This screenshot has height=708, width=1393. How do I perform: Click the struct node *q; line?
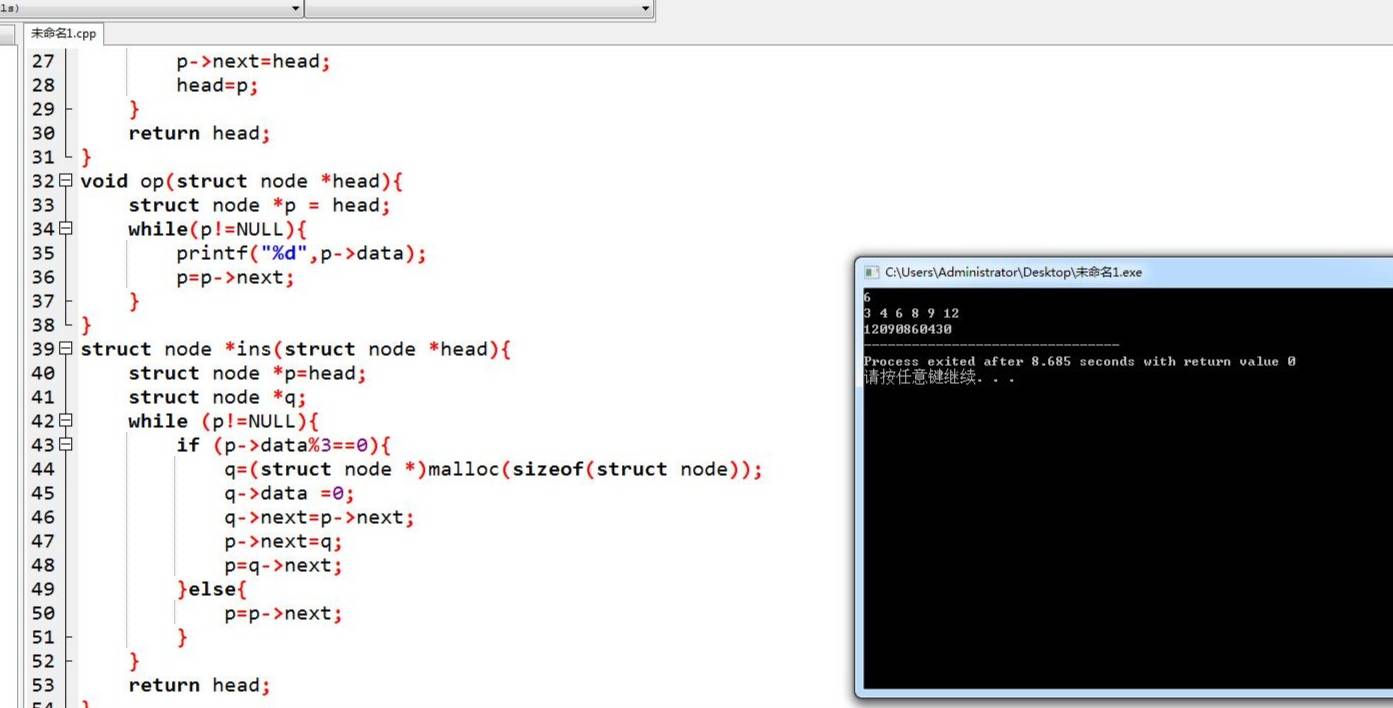coord(217,397)
